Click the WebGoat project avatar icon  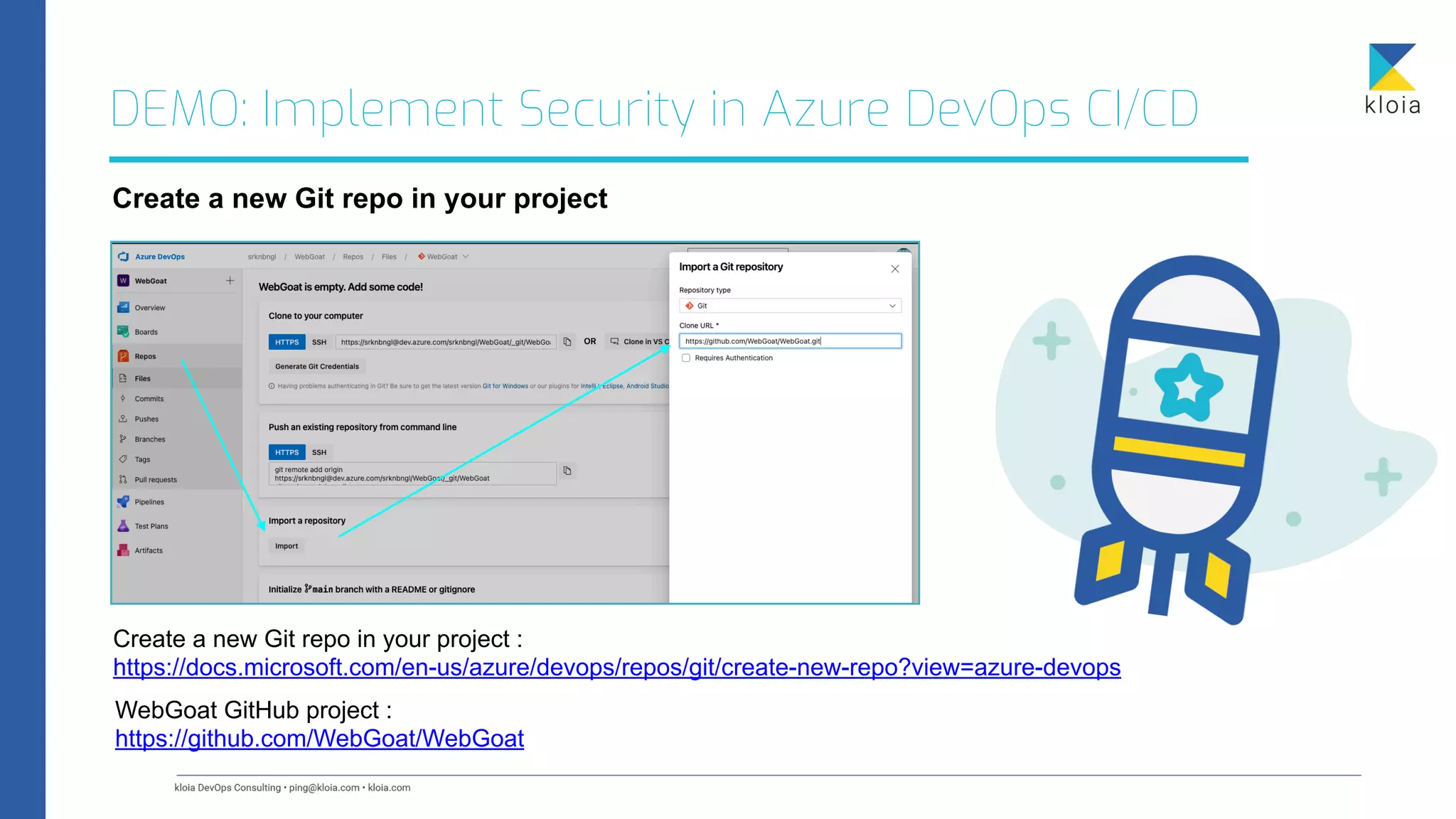pyautogui.click(x=123, y=281)
